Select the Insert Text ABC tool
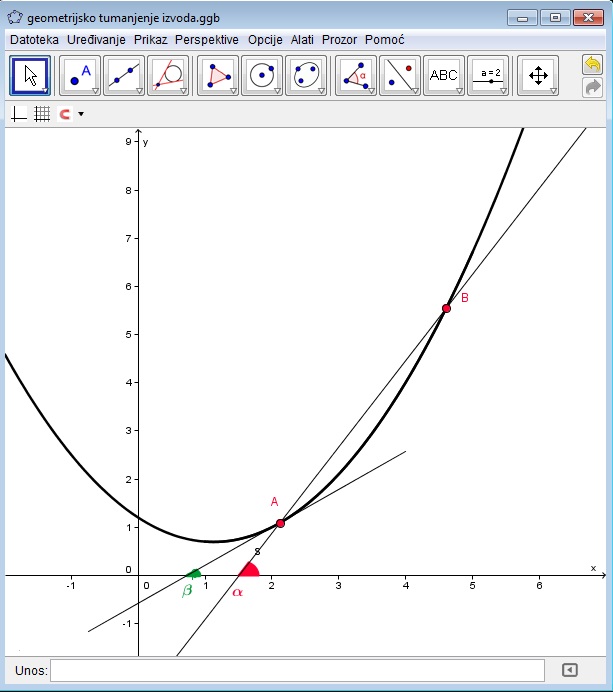Viewport: 613px width, 692px height. (x=443, y=75)
